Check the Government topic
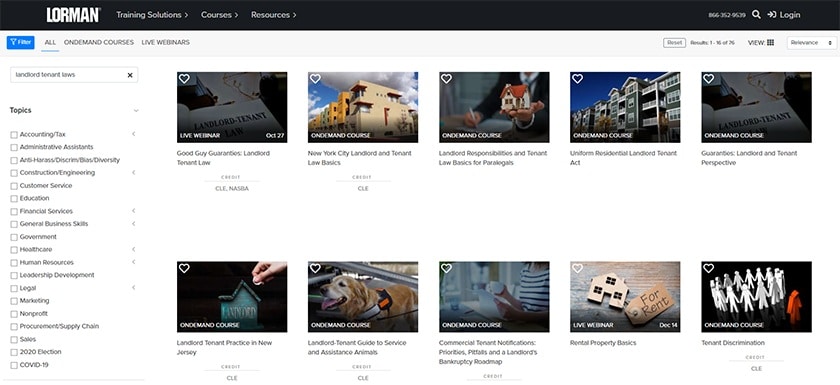The height and width of the screenshot is (385, 840). tap(14, 237)
